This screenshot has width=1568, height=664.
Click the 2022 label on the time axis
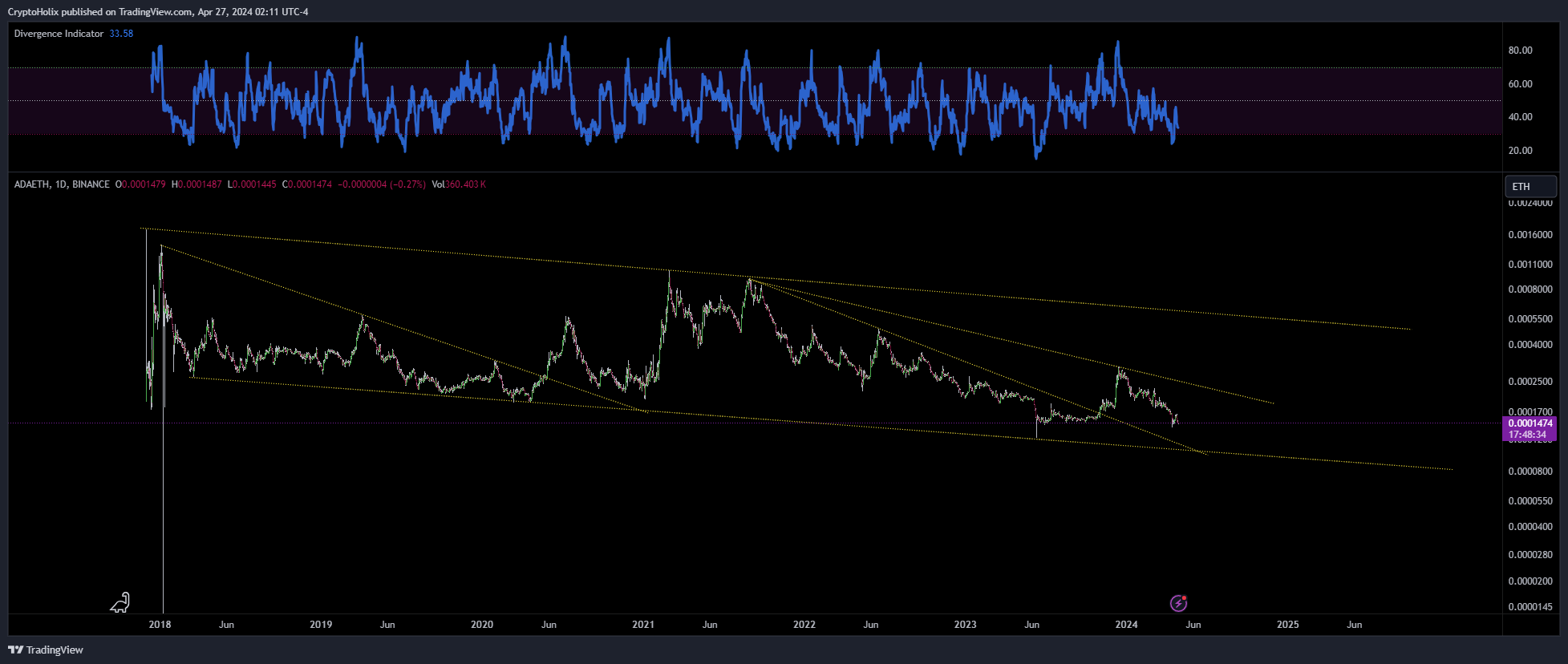(x=804, y=625)
